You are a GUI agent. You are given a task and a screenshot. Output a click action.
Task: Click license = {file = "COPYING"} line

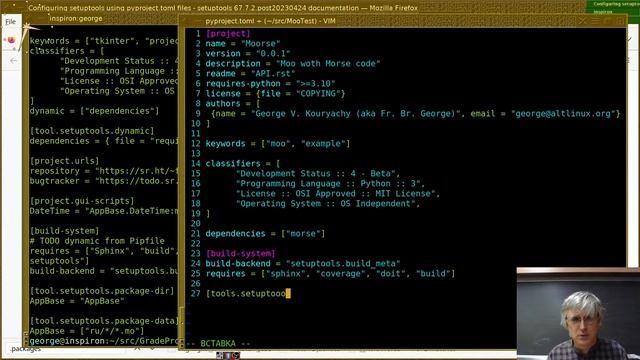click(x=275, y=93)
